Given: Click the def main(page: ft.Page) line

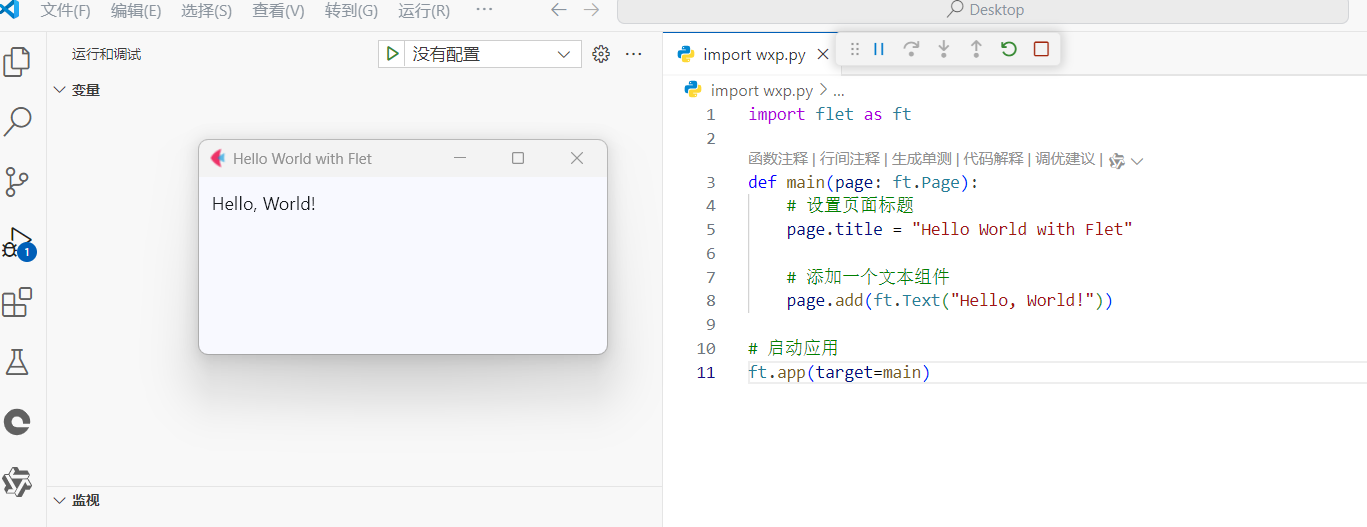Looking at the screenshot, I should tap(863, 182).
